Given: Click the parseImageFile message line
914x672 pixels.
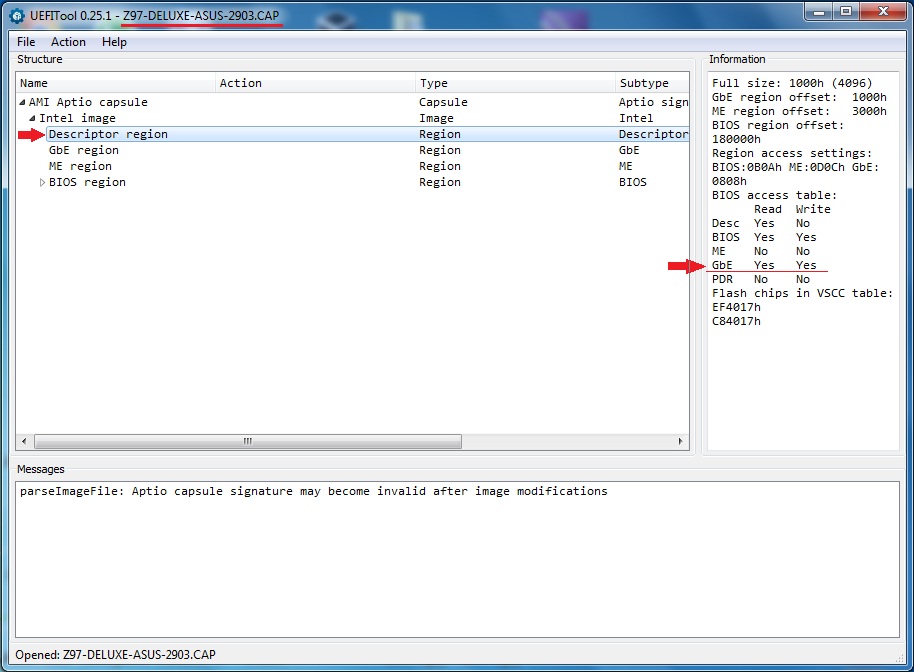Looking at the screenshot, I should click(x=314, y=491).
